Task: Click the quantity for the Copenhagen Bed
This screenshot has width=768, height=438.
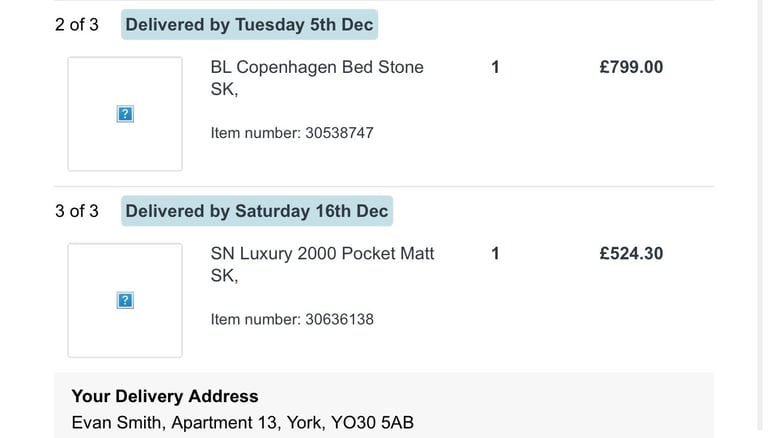Action: pyautogui.click(x=495, y=68)
